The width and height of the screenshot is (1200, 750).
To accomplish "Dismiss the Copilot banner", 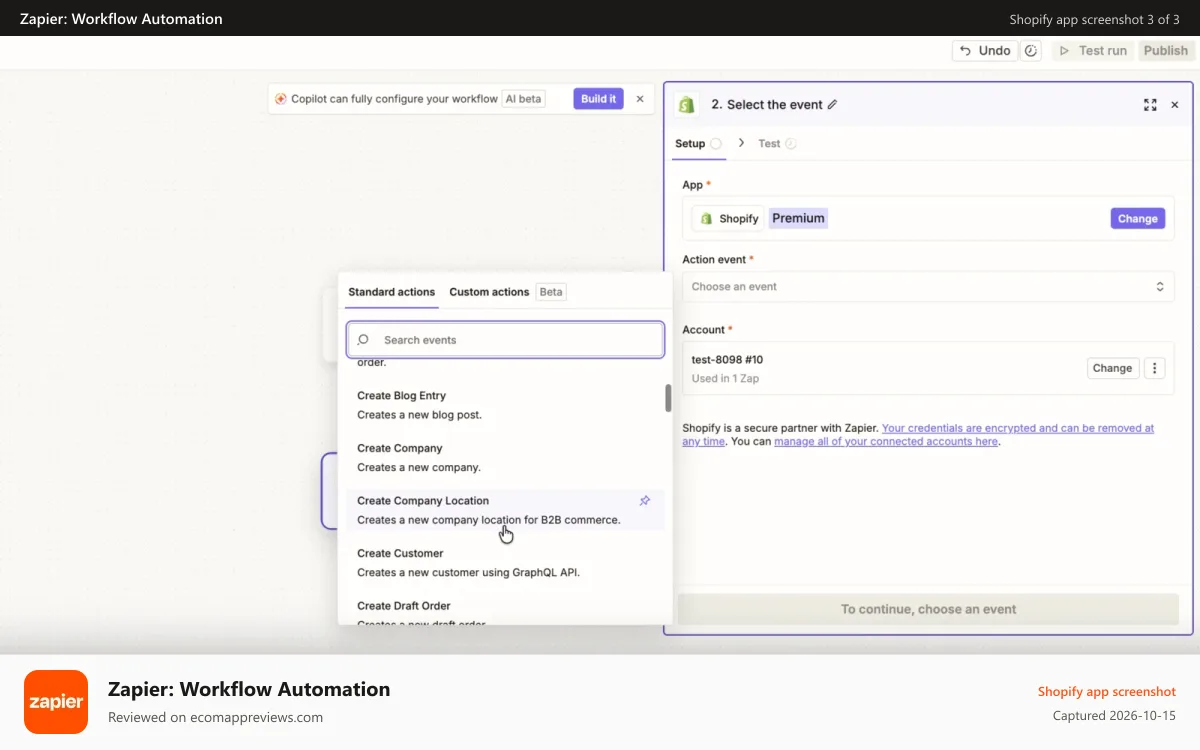I will [640, 99].
